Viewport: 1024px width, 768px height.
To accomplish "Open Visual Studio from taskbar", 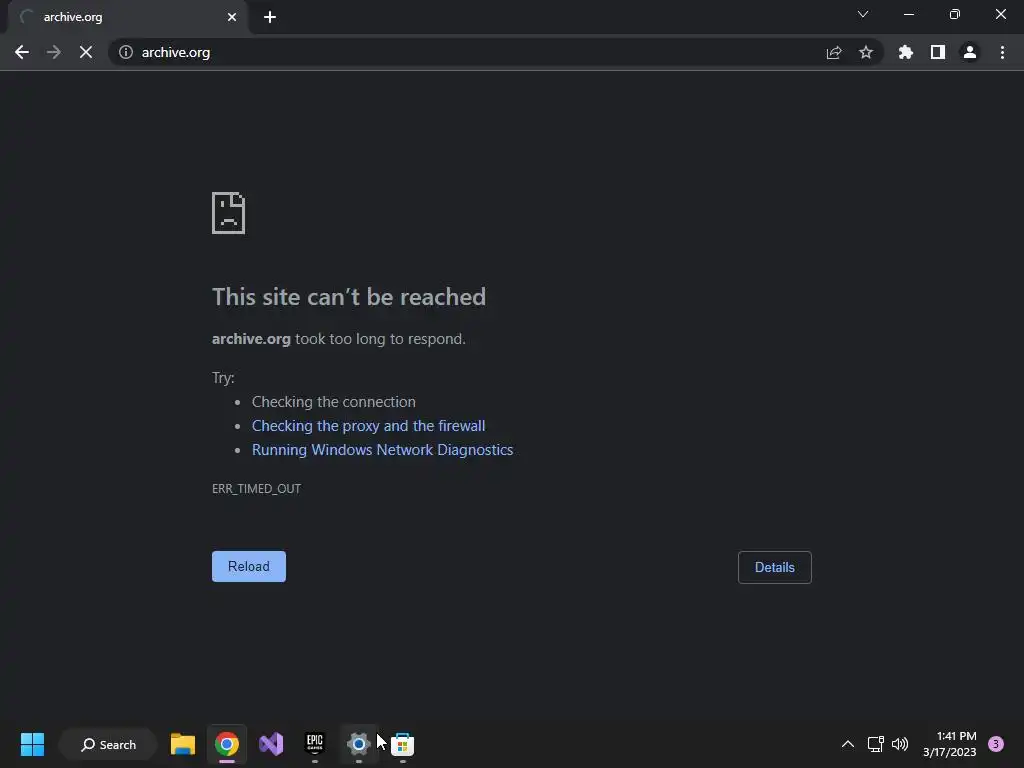I will point(271,744).
